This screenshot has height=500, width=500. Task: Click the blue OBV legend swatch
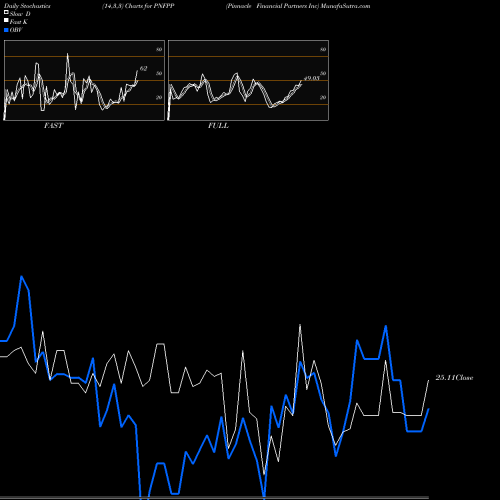6,30
